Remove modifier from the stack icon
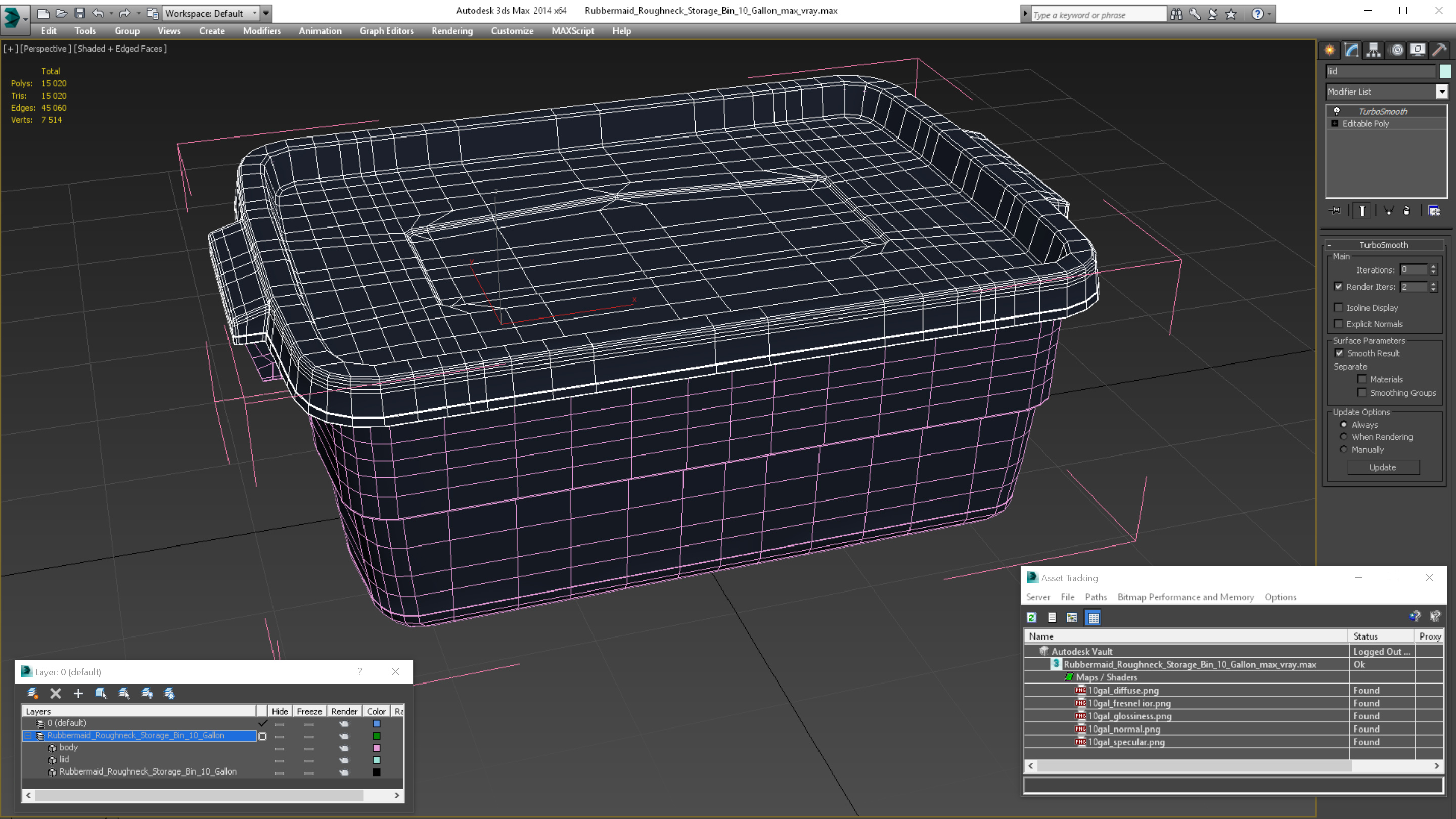The width and height of the screenshot is (1456, 819). (1407, 210)
